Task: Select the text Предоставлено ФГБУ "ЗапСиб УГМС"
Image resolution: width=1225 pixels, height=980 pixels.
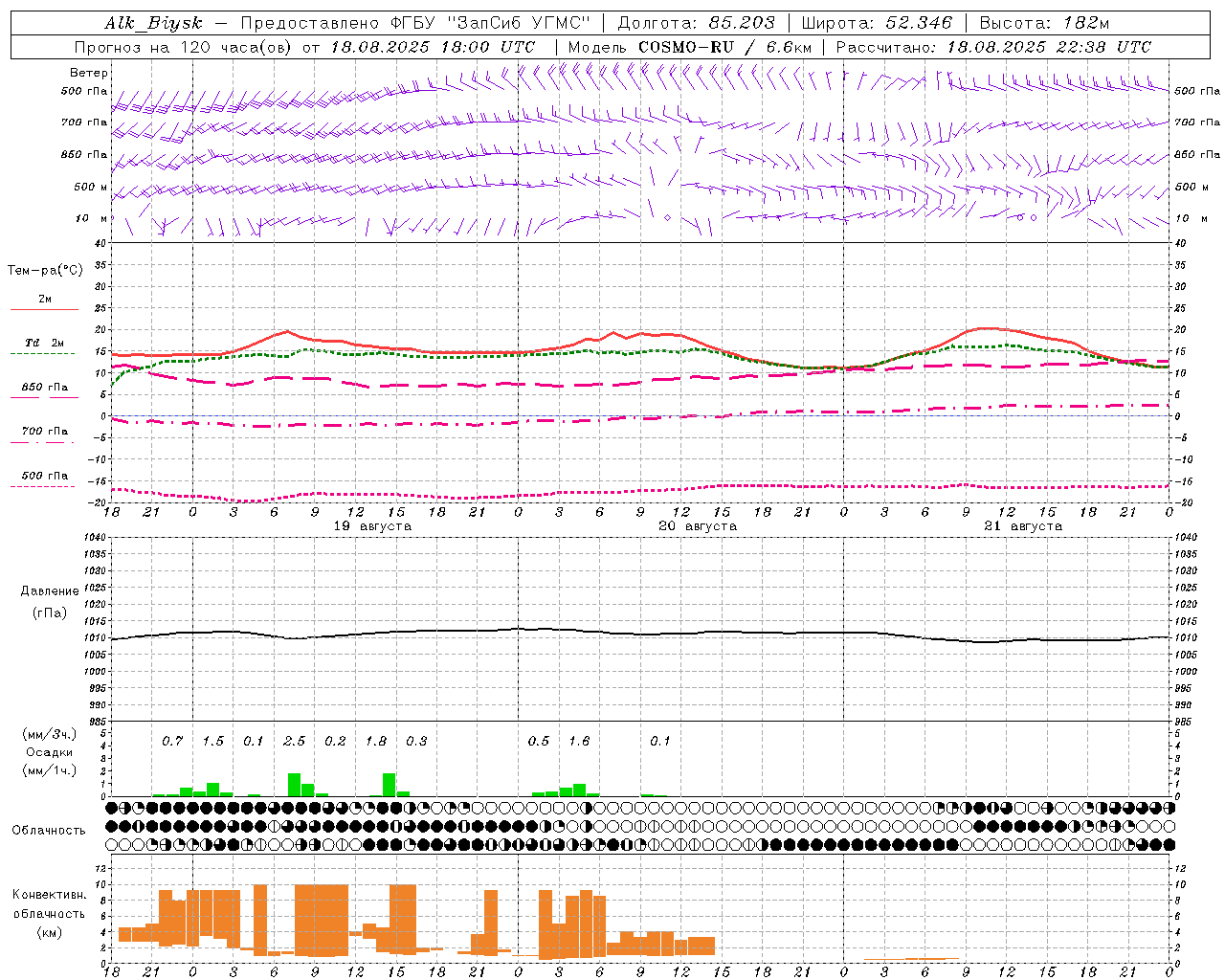Action: point(415,23)
